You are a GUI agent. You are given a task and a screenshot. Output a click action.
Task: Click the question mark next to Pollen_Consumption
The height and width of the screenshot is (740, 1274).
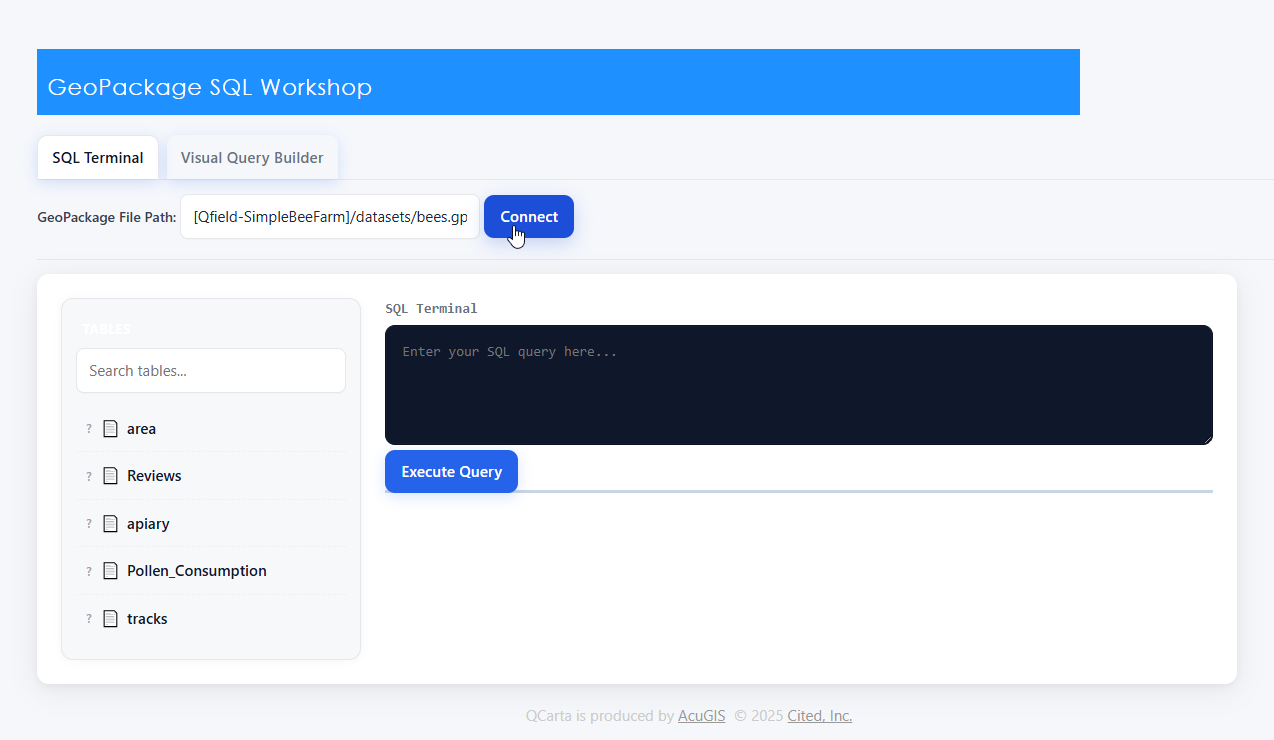(x=89, y=571)
